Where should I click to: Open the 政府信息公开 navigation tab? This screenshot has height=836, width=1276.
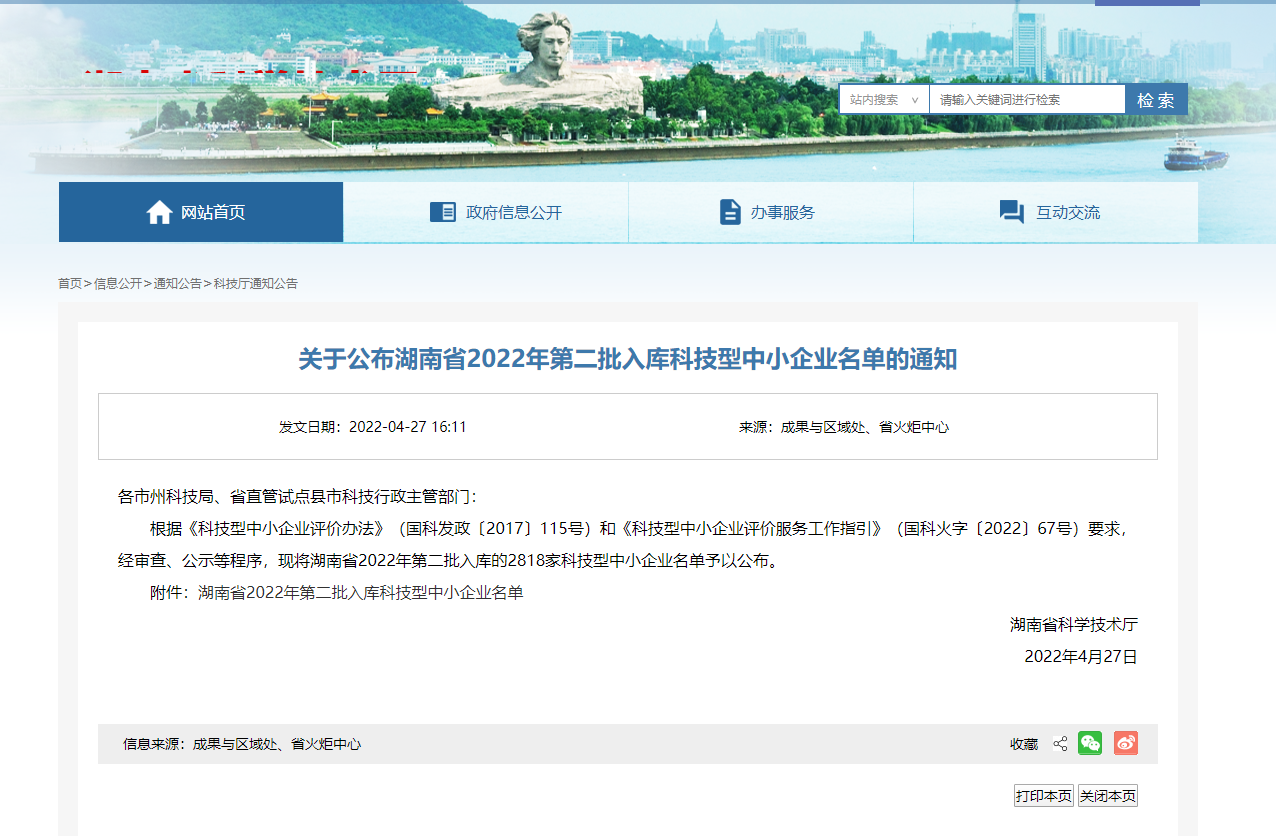[x=514, y=212]
